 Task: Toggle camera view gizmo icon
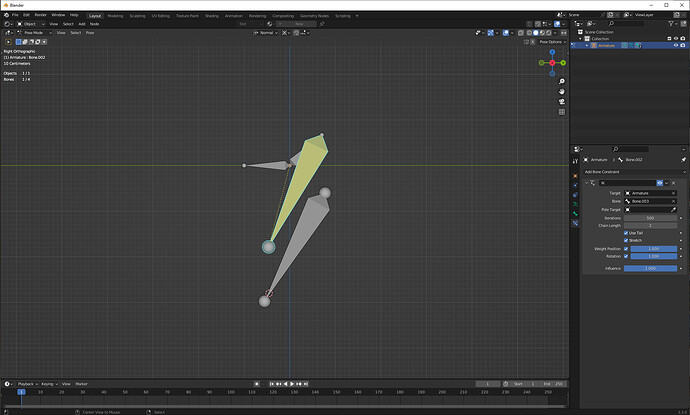(562, 102)
